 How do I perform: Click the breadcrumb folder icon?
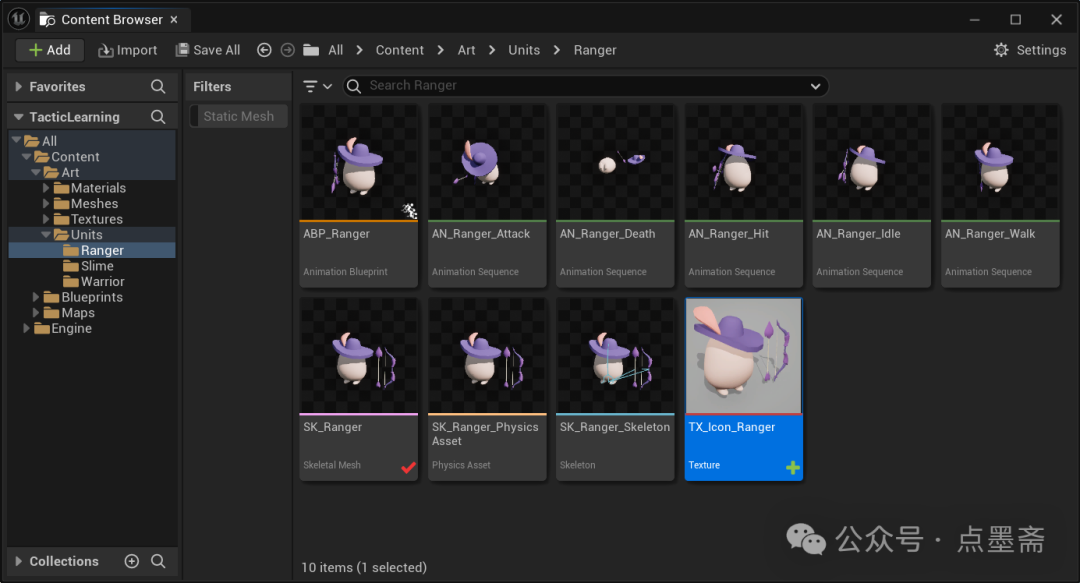tap(311, 50)
